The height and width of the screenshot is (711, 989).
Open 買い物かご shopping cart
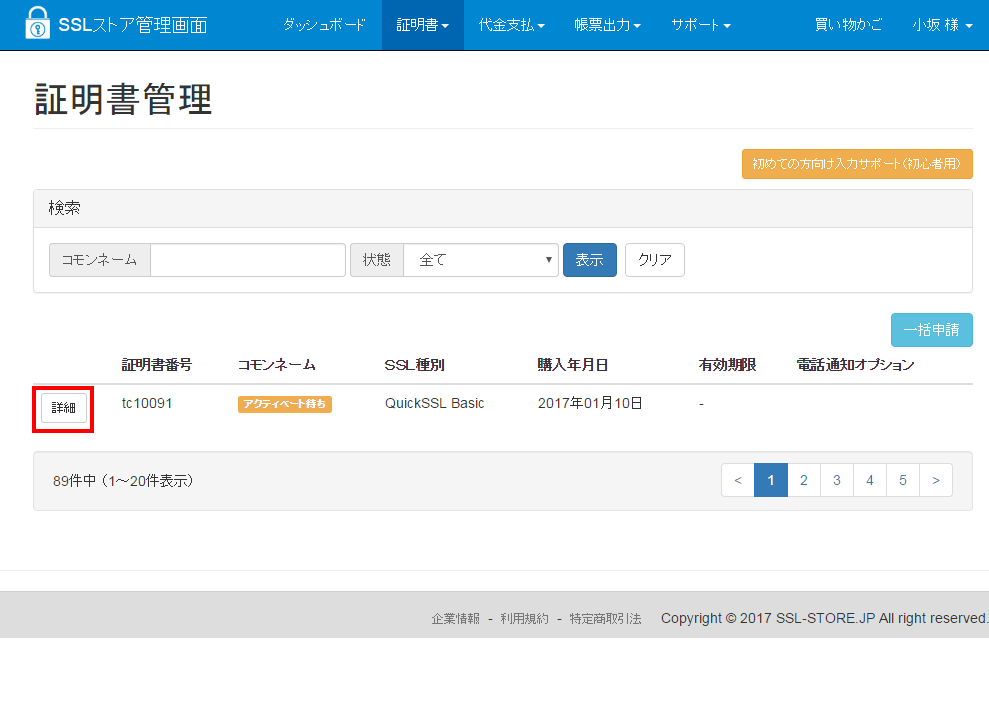pyautogui.click(x=848, y=25)
